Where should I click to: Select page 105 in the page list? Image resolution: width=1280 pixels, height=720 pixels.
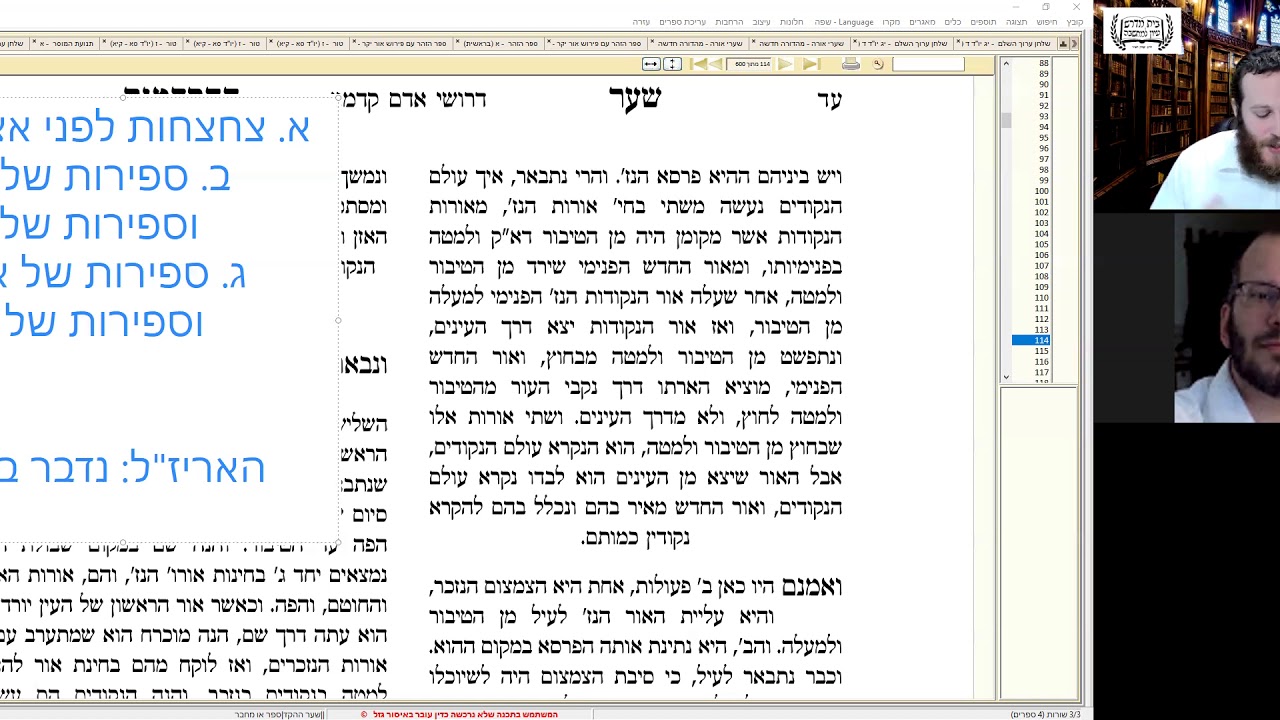[1041, 244]
